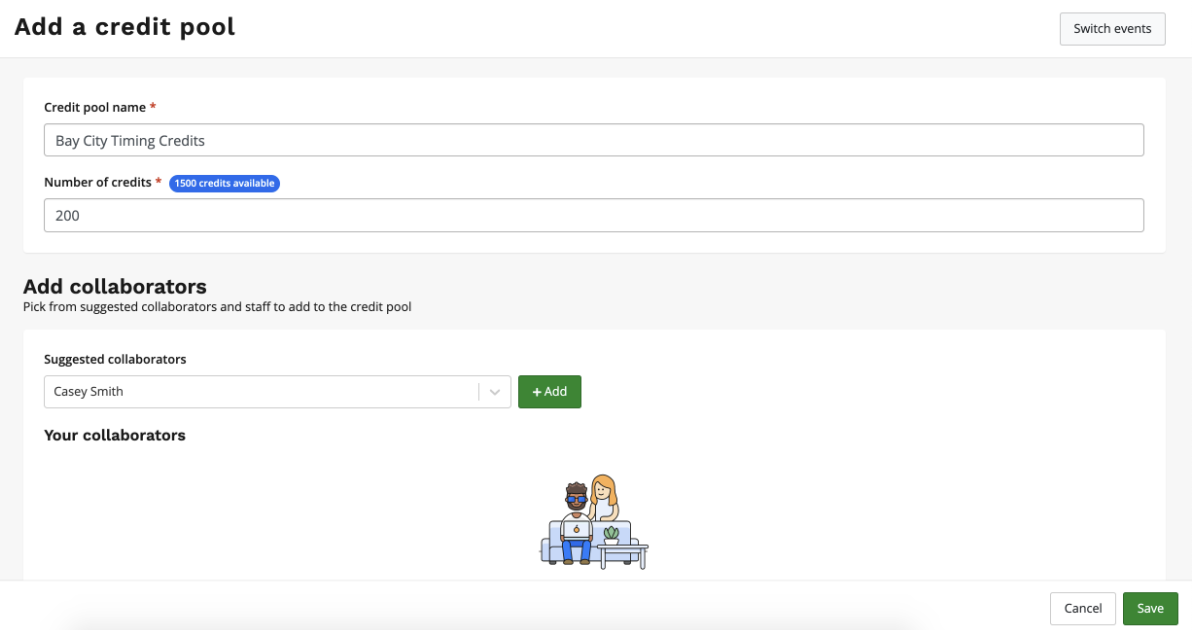Click the Your collaborators heading
This screenshot has width=1192, height=630.
[114, 435]
